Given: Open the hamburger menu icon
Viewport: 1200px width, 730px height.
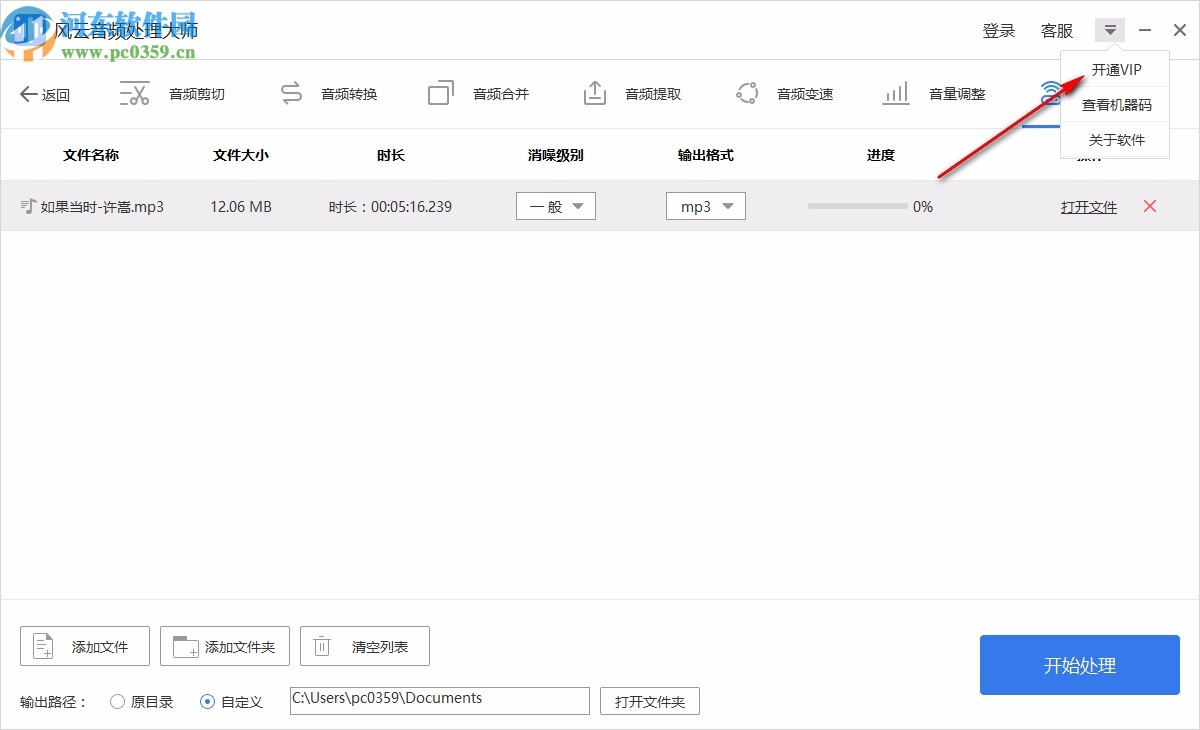Looking at the screenshot, I should coord(1109,30).
